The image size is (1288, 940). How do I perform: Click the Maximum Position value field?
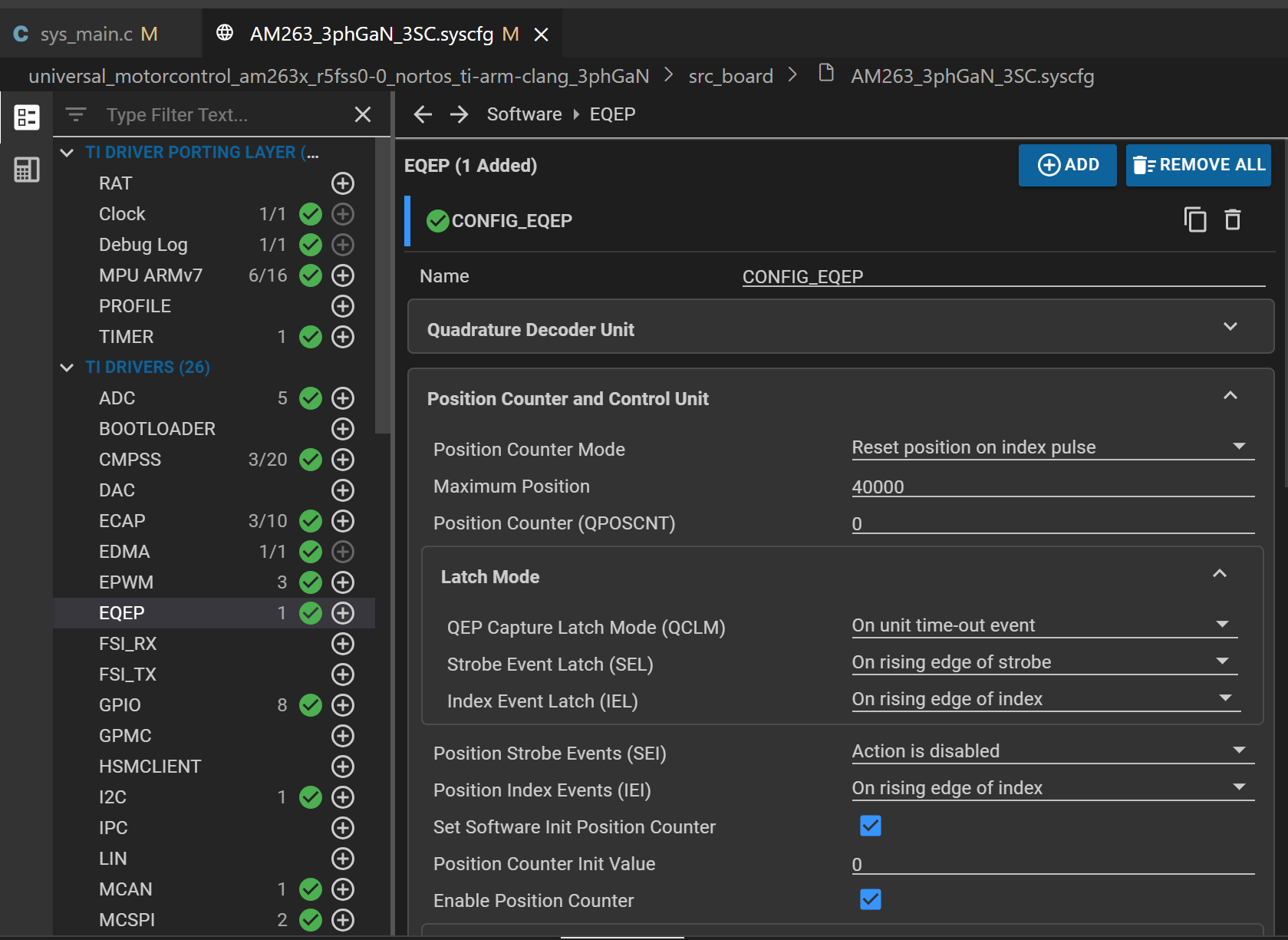[1052, 487]
